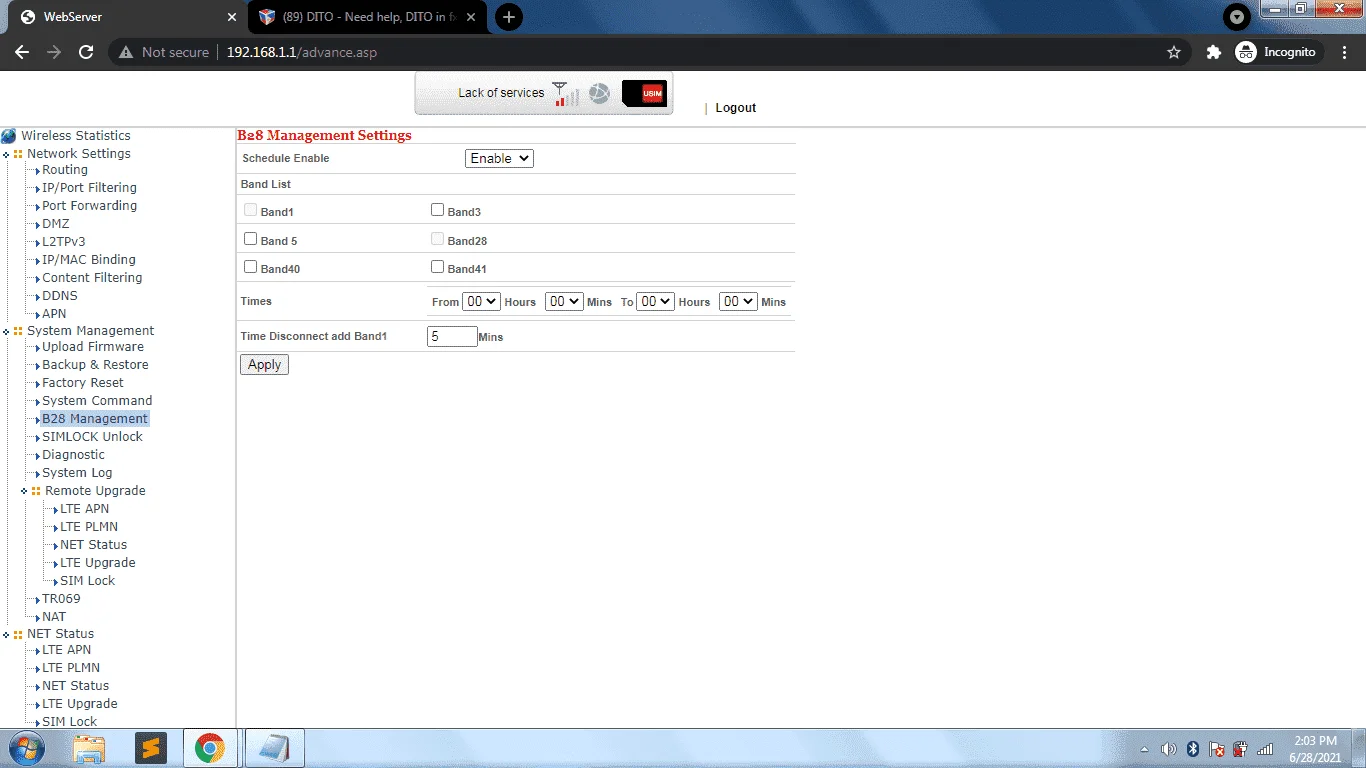1366x768 pixels.
Task: Collapse the Remote Upgrade tree node
Action: pos(24,491)
